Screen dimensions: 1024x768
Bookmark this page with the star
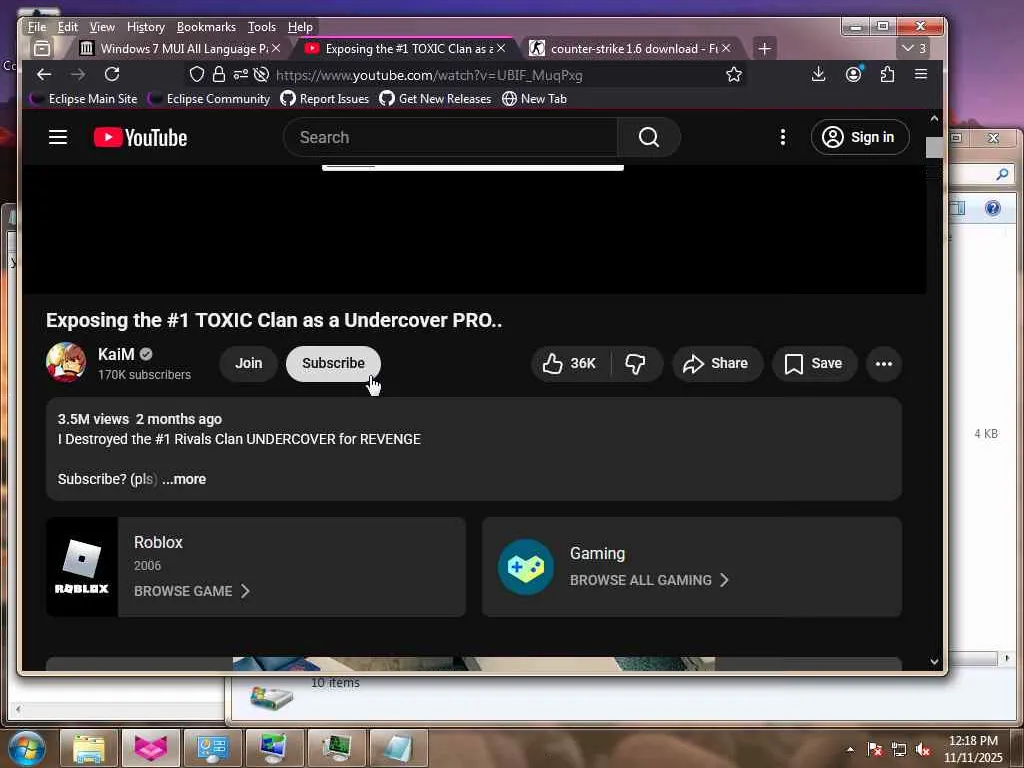tap(734, 74)
